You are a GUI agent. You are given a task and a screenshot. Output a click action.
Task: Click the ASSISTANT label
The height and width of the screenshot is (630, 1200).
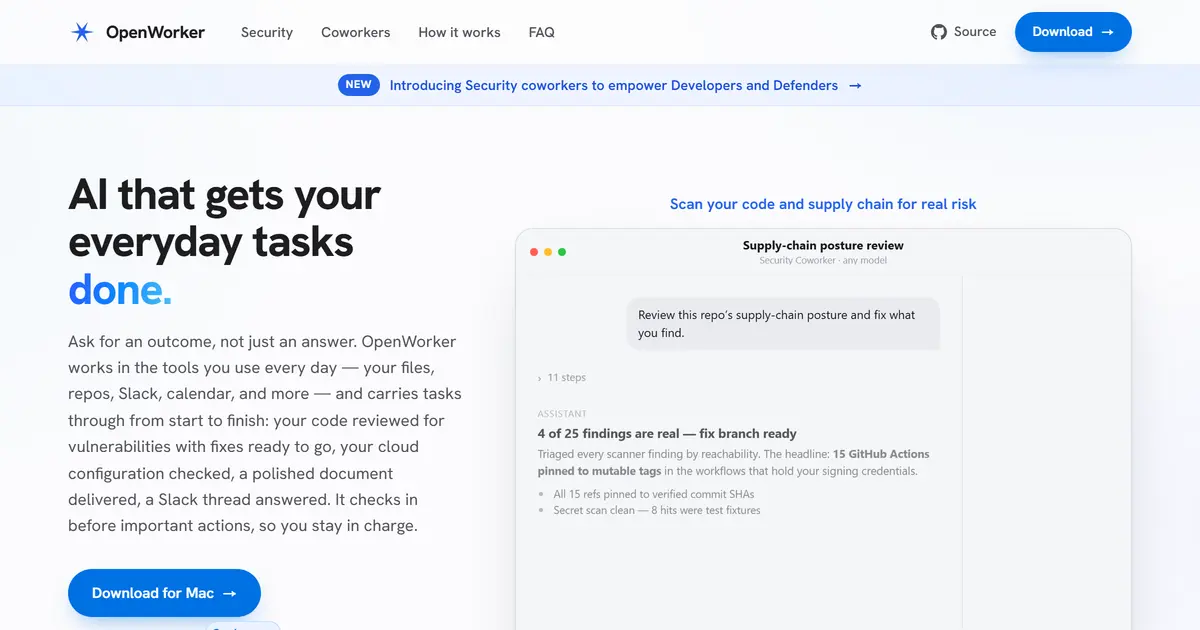tap(562, 414)
